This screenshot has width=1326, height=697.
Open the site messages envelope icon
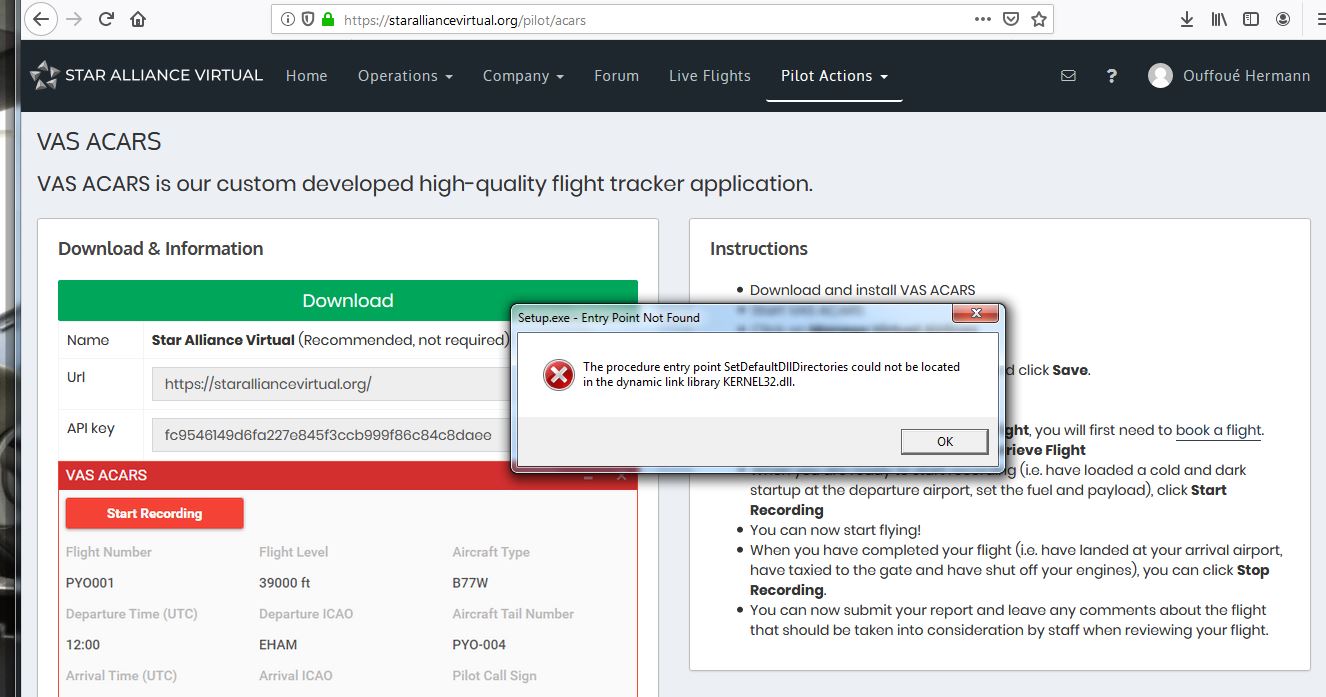click(x=1068, y=75)
